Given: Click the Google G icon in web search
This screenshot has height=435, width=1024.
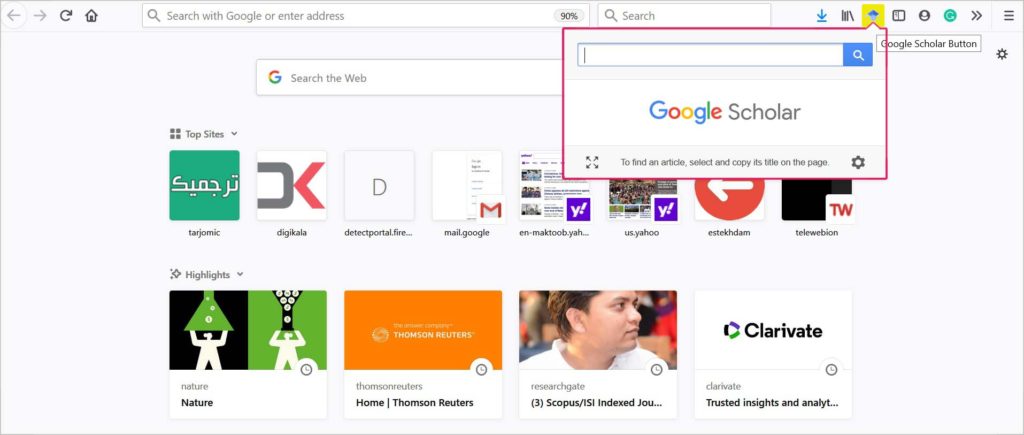Looking at the screenshot, I should click(x=275, y=78).
